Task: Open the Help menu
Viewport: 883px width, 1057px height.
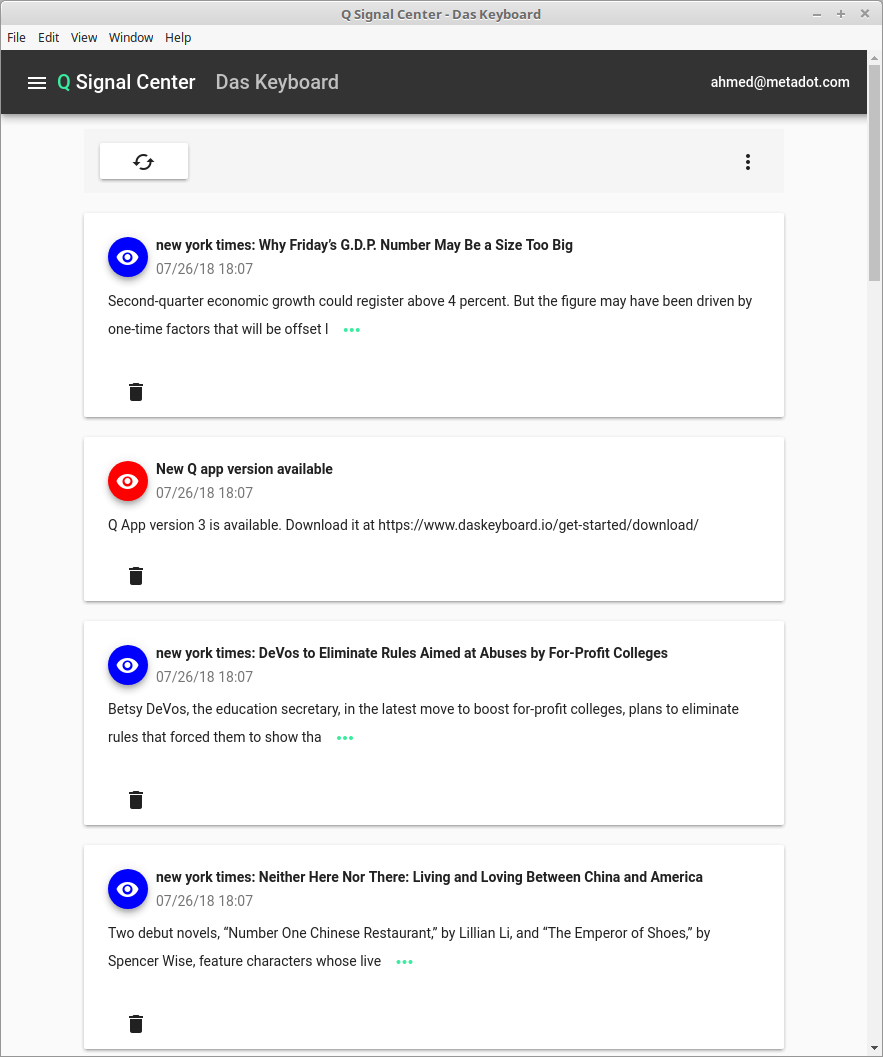Action: point(178,38)
